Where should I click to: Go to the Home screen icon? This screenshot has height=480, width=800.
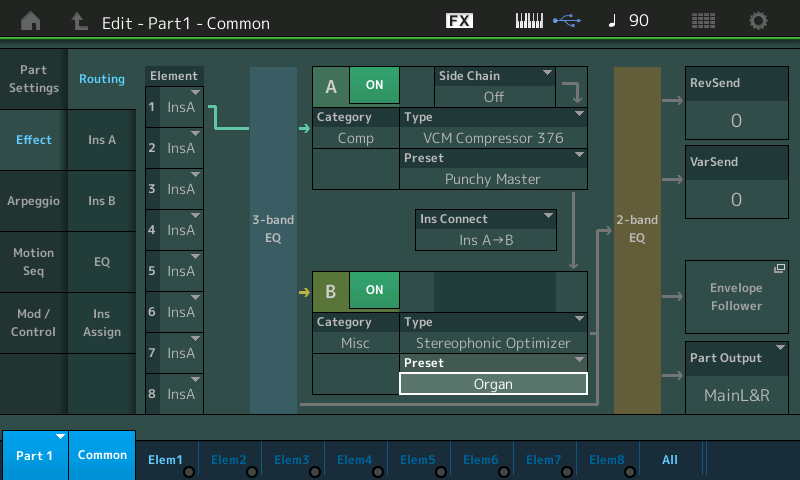pyautogui.click(x=31, y=21)
